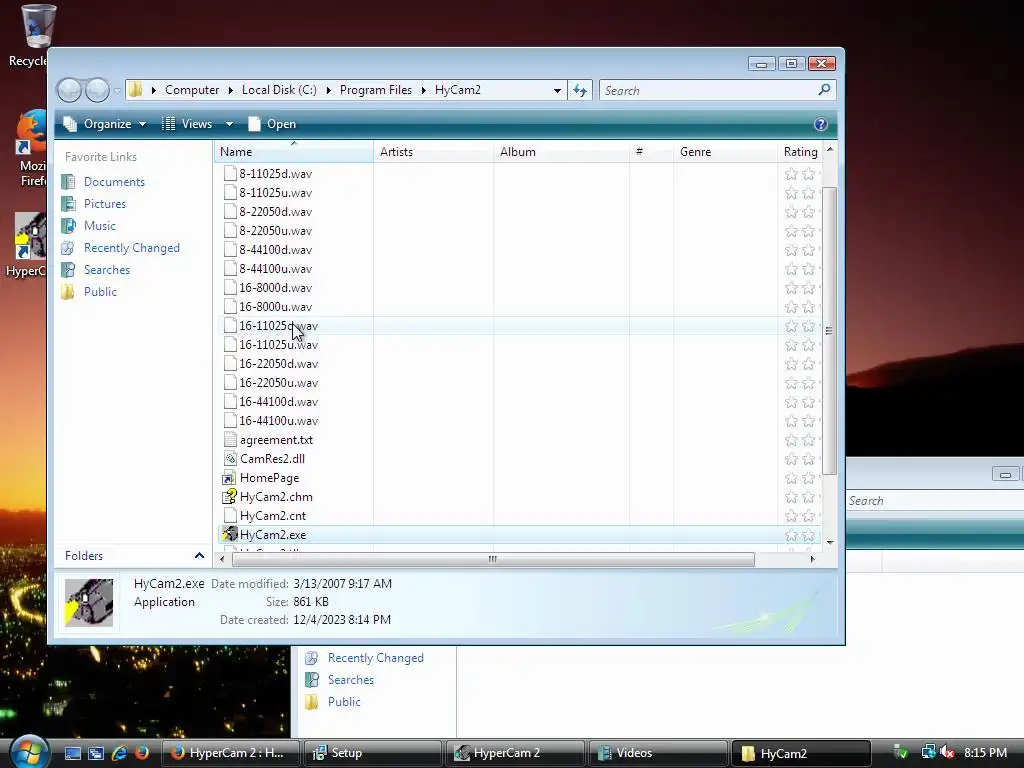
Task: Expand breadcrumb arrow after Program Files
Action: (x=423, y=90)
